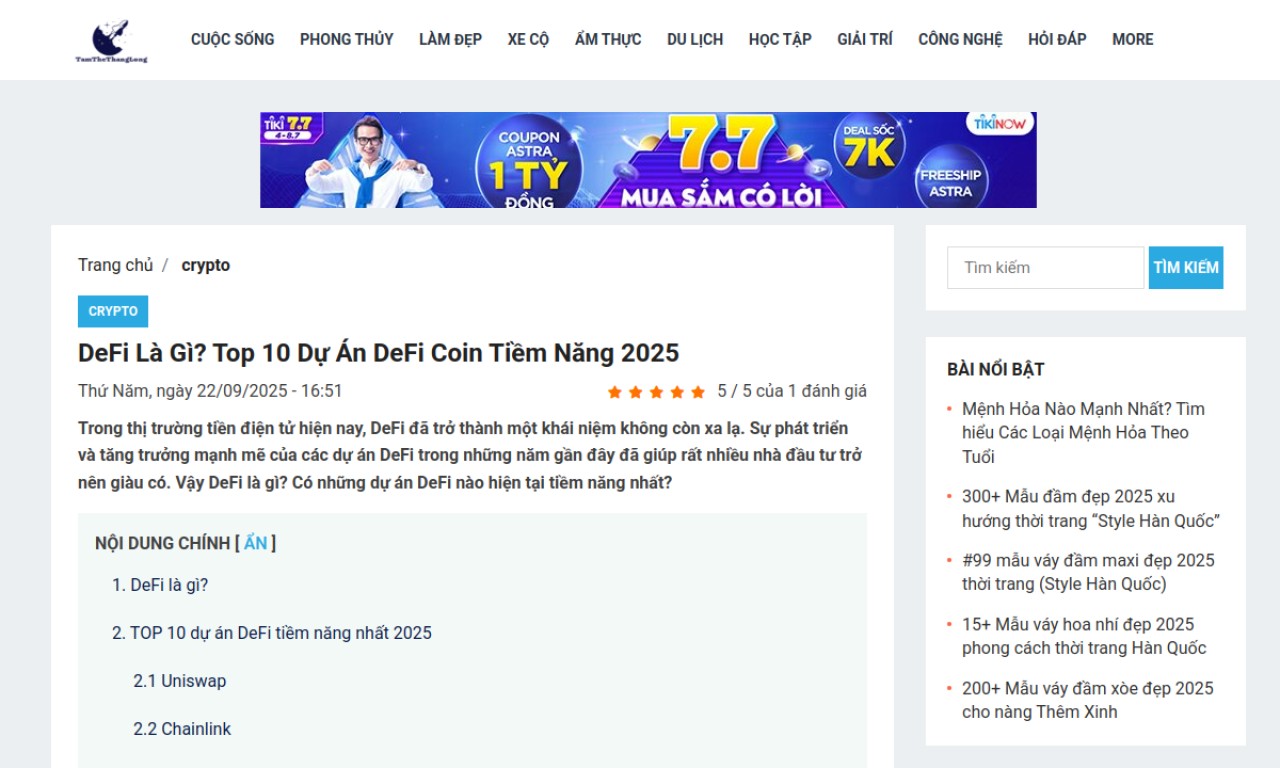The width and height of the screenshot is (1280, 768).
Task: Jump to section 2.2 Chainlink
Action: pyautogui.click(x=182, y=729)
